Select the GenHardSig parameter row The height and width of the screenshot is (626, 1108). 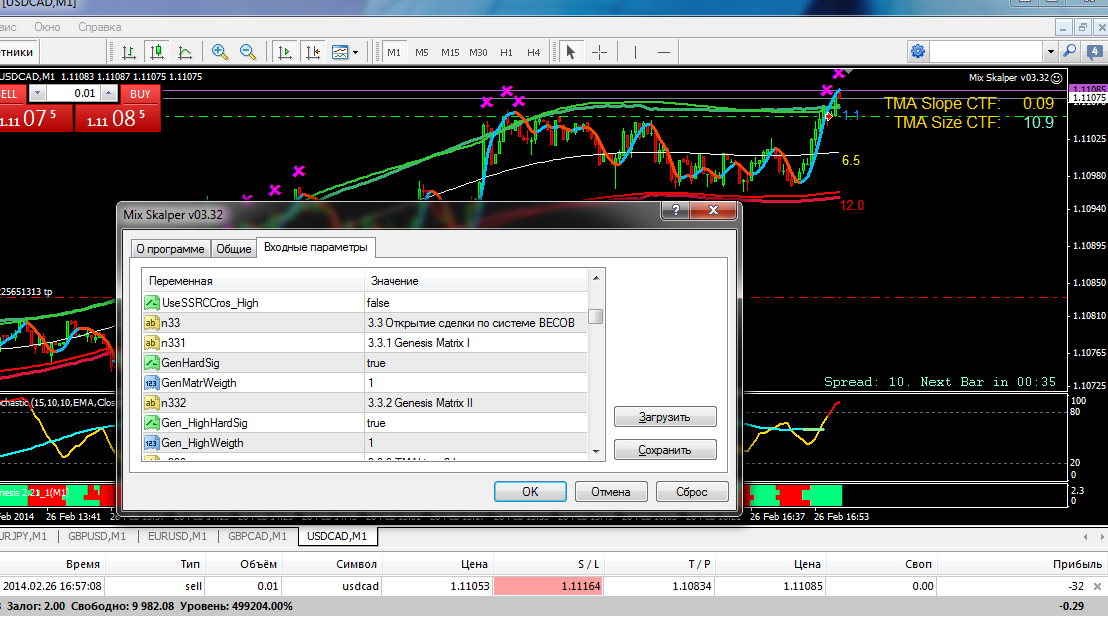(365, 363)
